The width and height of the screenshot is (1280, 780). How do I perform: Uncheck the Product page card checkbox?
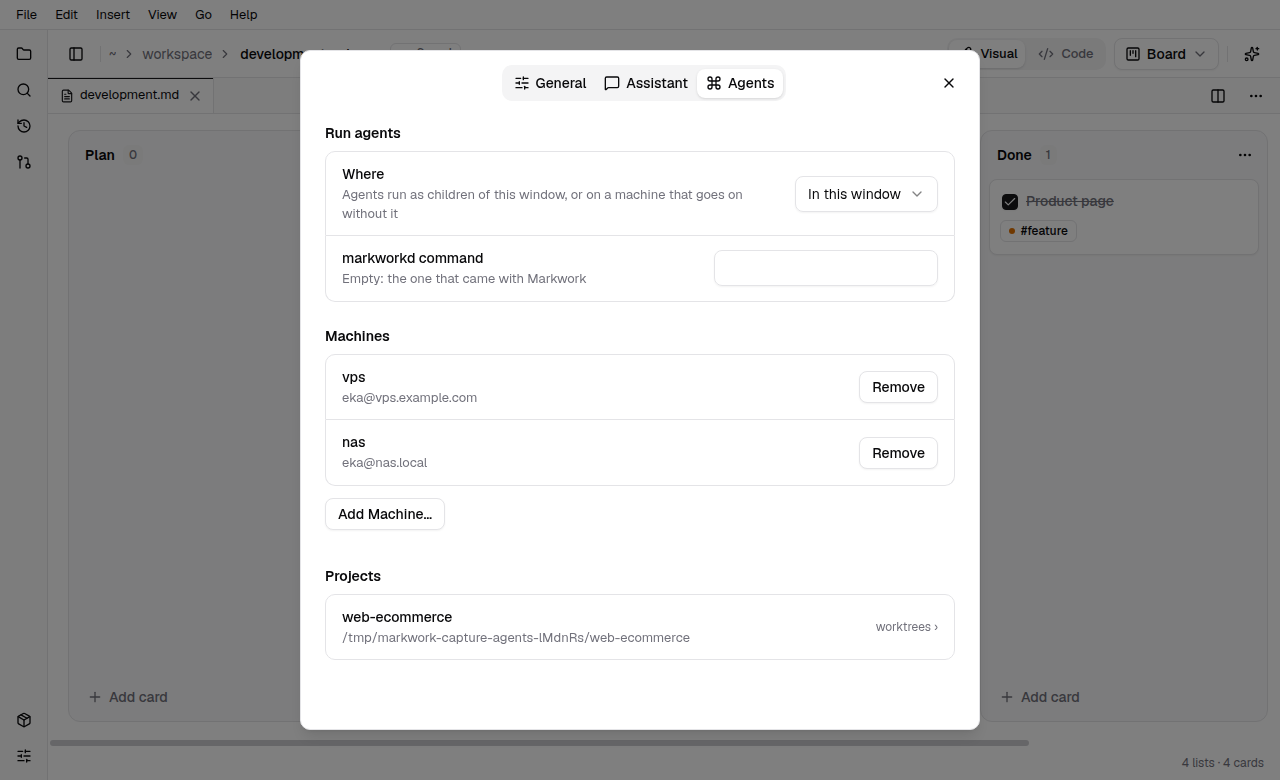pos(1010,202)
